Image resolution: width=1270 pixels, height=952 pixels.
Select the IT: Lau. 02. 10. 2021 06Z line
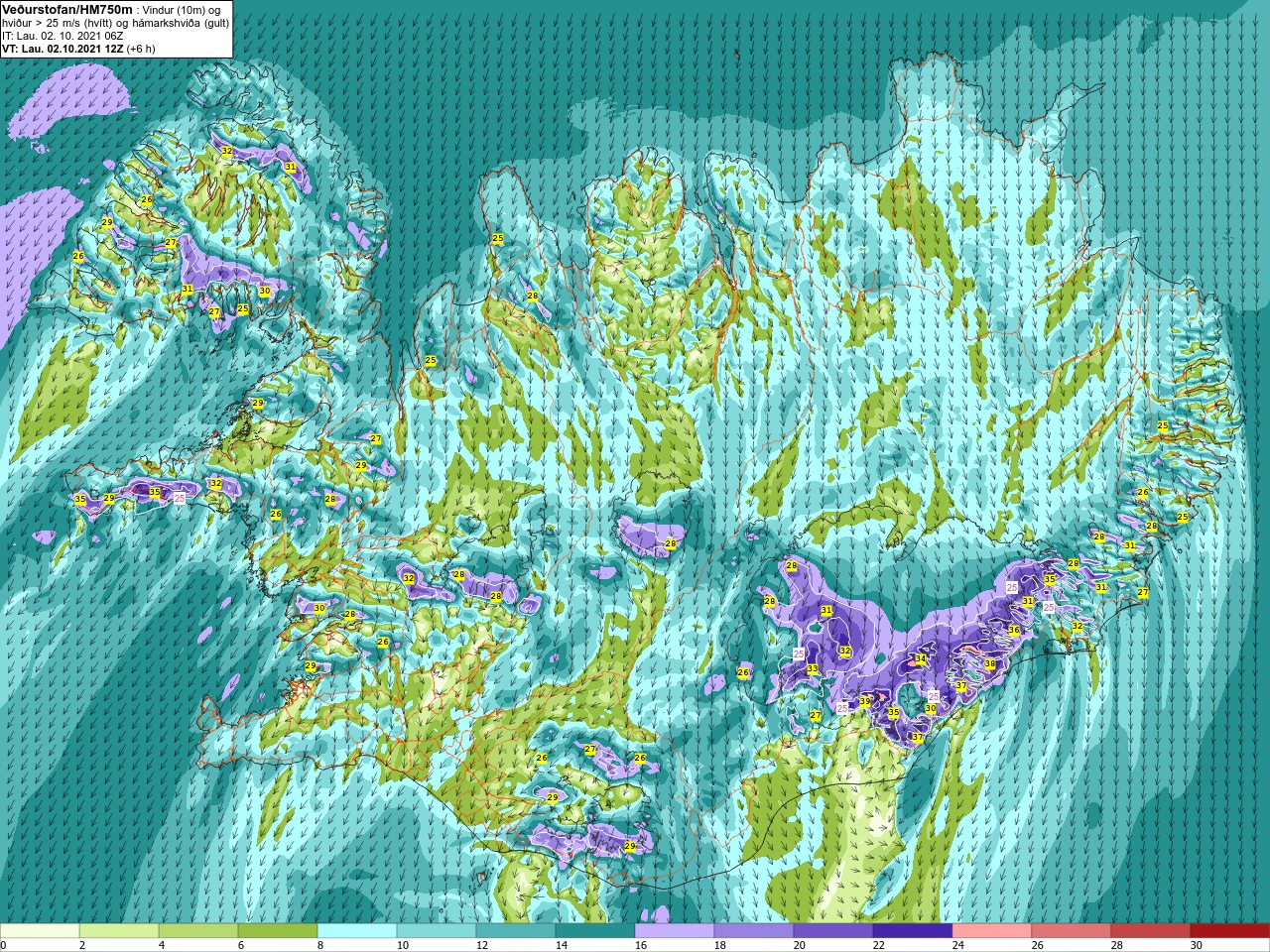pyautogui.click(x=63, y=35)
